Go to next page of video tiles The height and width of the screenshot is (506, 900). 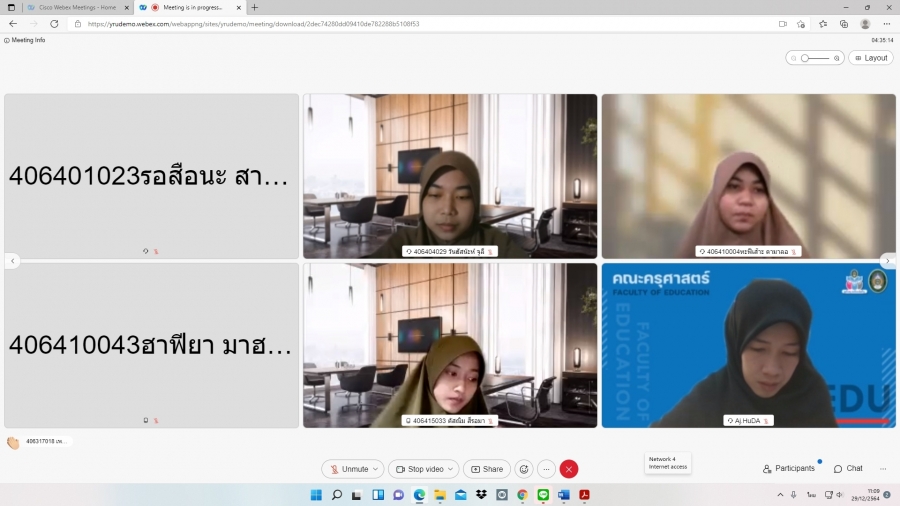pyautogui.click(x=887, y=261)
